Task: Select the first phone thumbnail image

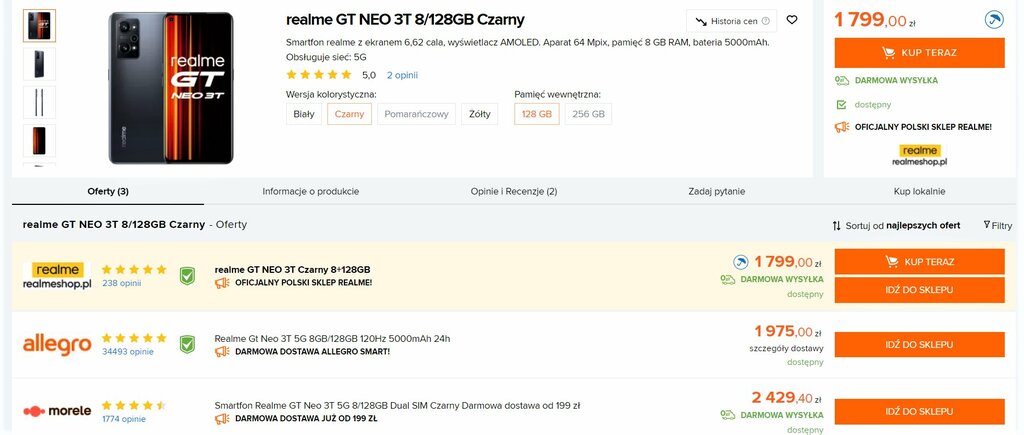Action: point(39,26)
